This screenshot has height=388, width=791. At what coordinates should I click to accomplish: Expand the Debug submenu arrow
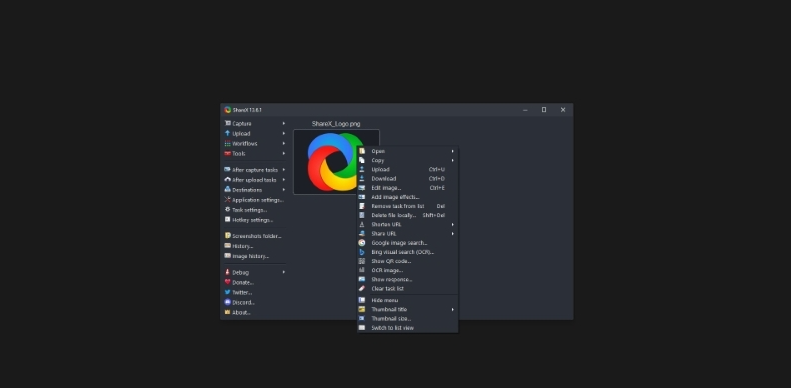click(x=284, y=272)
